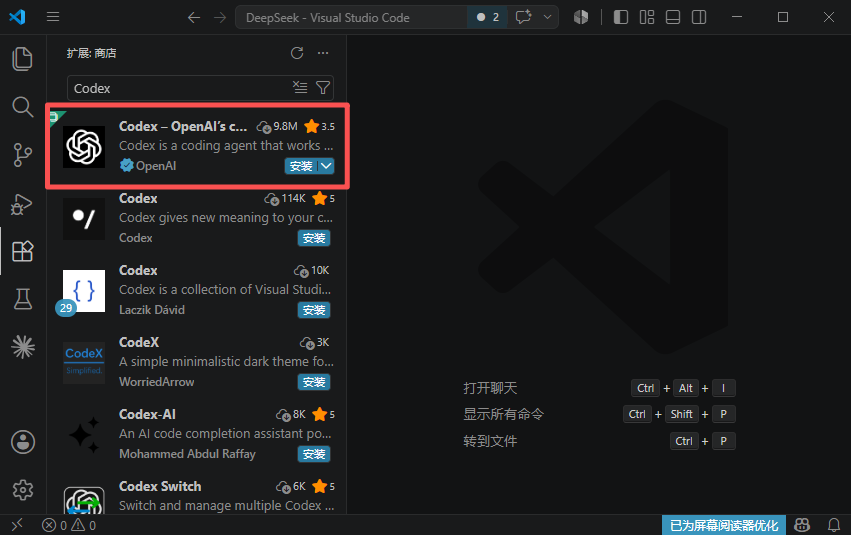This screenshot has width=851, height=535.
Task: Install the Codex extension by Laczik Dávid
Action: coord(314,310)
